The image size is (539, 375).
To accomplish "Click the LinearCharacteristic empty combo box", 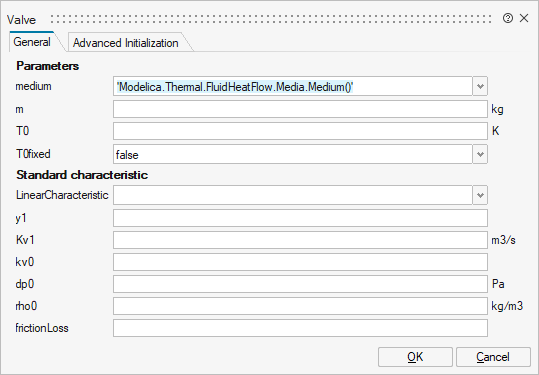I will 293,195.
